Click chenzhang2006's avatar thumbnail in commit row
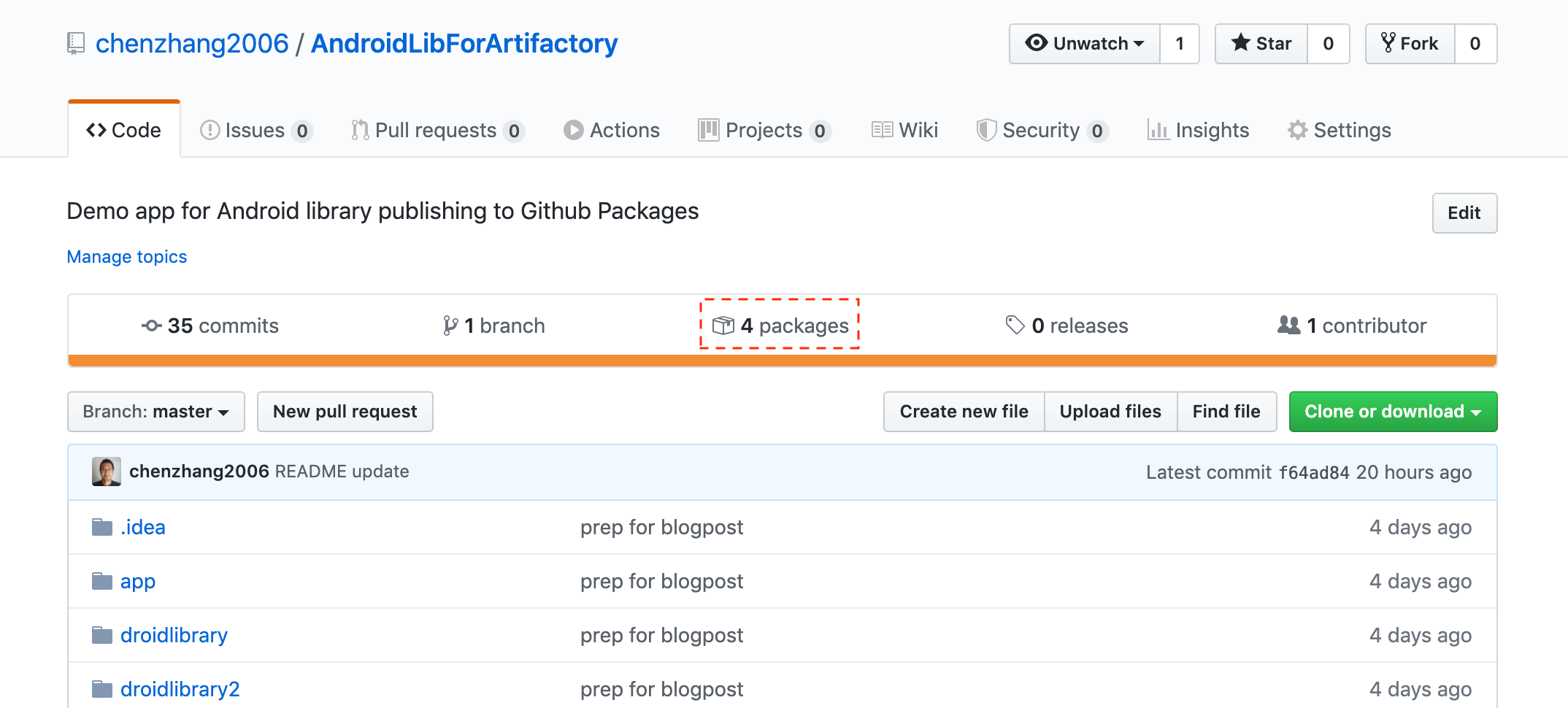Screen dimensions: 1568x708 point(107,472)
